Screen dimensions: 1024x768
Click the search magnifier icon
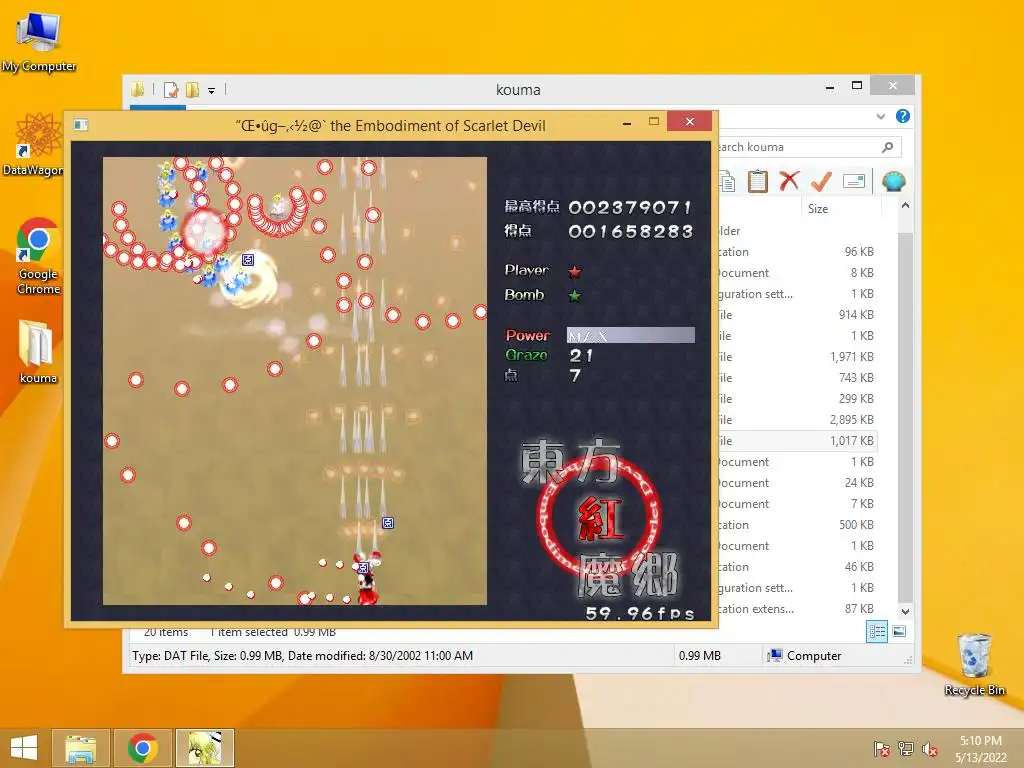(x=888, y=147)
